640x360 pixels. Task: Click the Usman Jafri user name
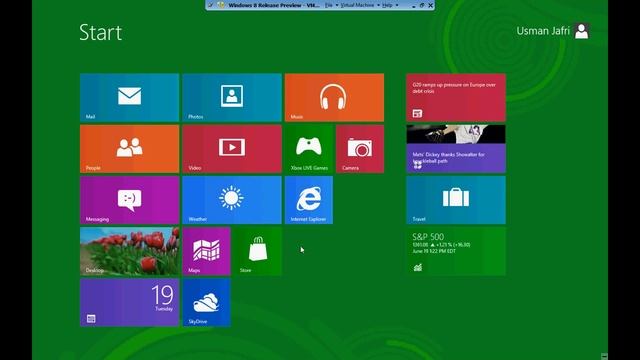tap(542, 31)
